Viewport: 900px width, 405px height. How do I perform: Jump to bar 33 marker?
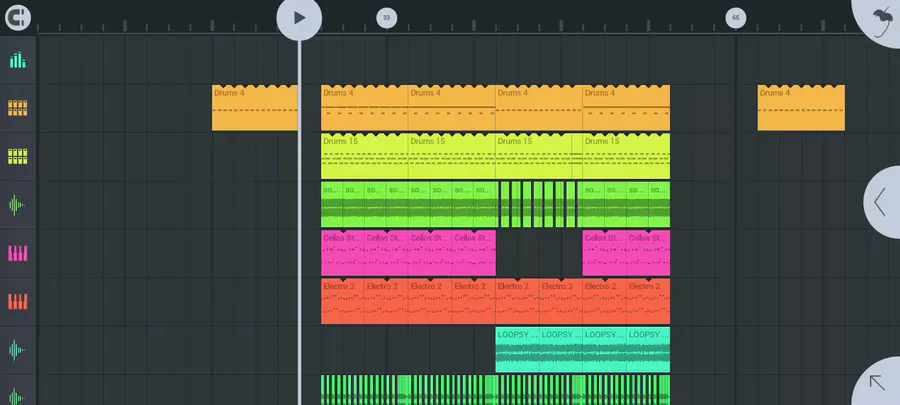pos(386,18)
